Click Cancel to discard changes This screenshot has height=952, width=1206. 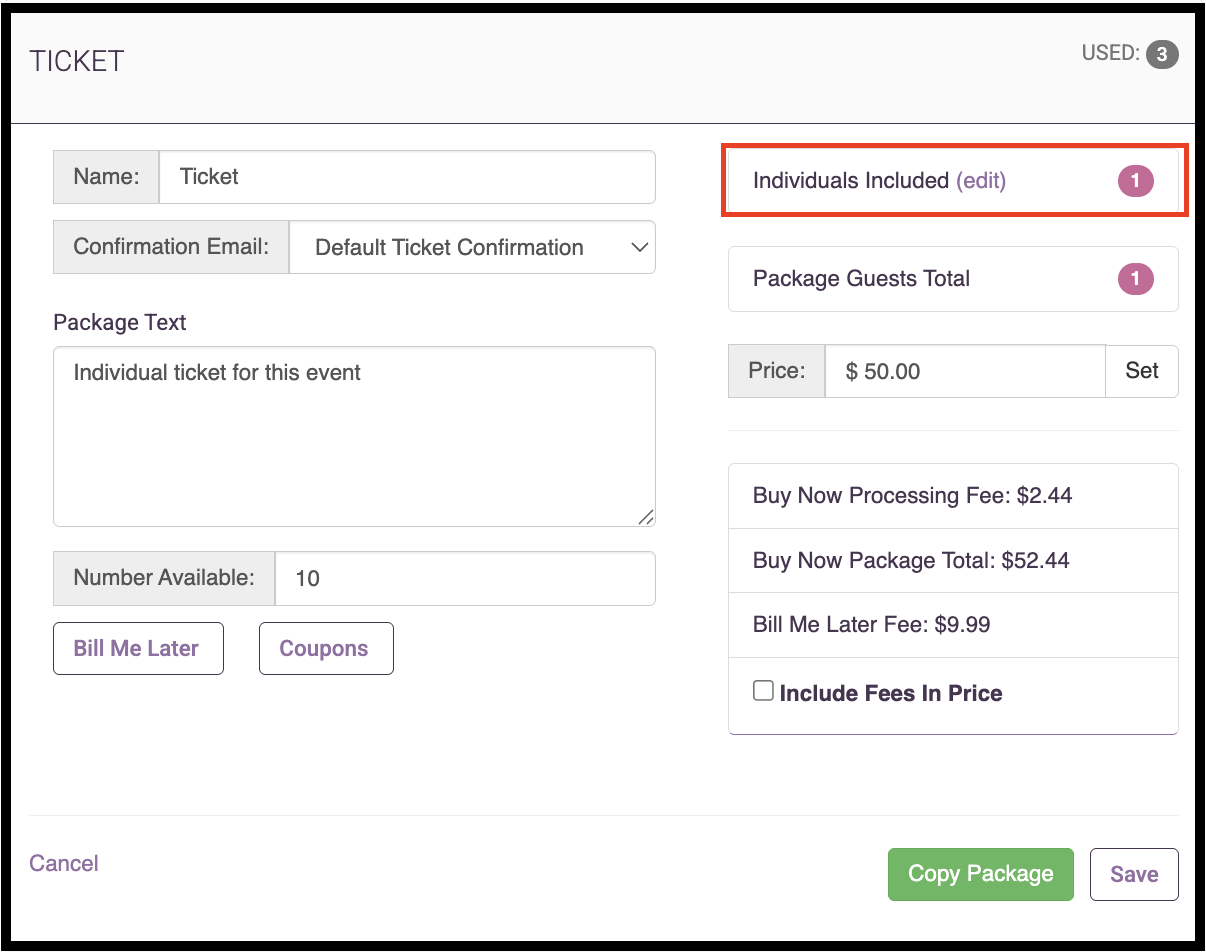[x=64, y=863]
